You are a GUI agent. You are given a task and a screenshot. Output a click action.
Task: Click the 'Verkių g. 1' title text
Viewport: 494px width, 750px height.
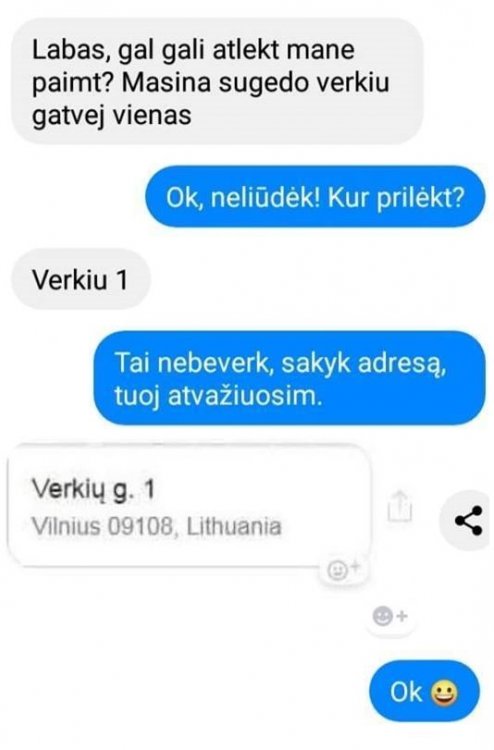click(x=93, y=490)
